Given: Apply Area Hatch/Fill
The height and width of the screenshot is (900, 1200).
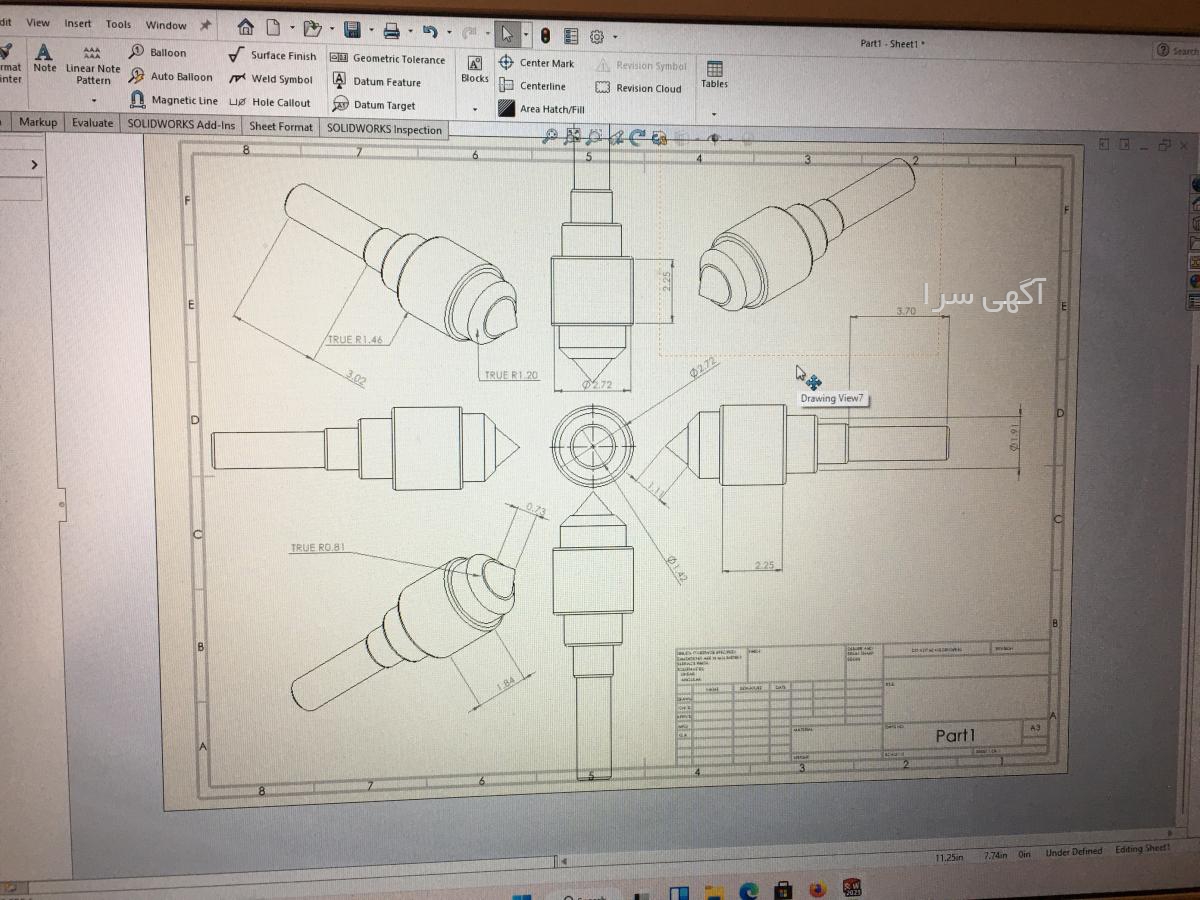Looking at the screenshot, I should (x=541, y=109).
